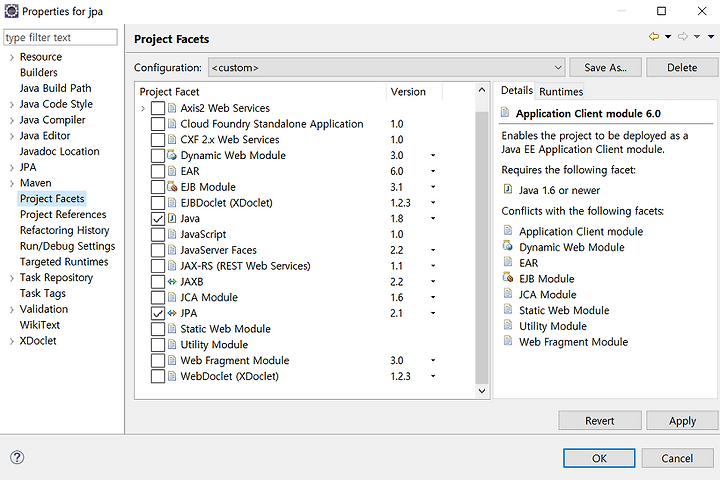This screenshot has height=480, width=720.
Task: Click the forward navigation arrow icon
Action: [x=683, y=36]
